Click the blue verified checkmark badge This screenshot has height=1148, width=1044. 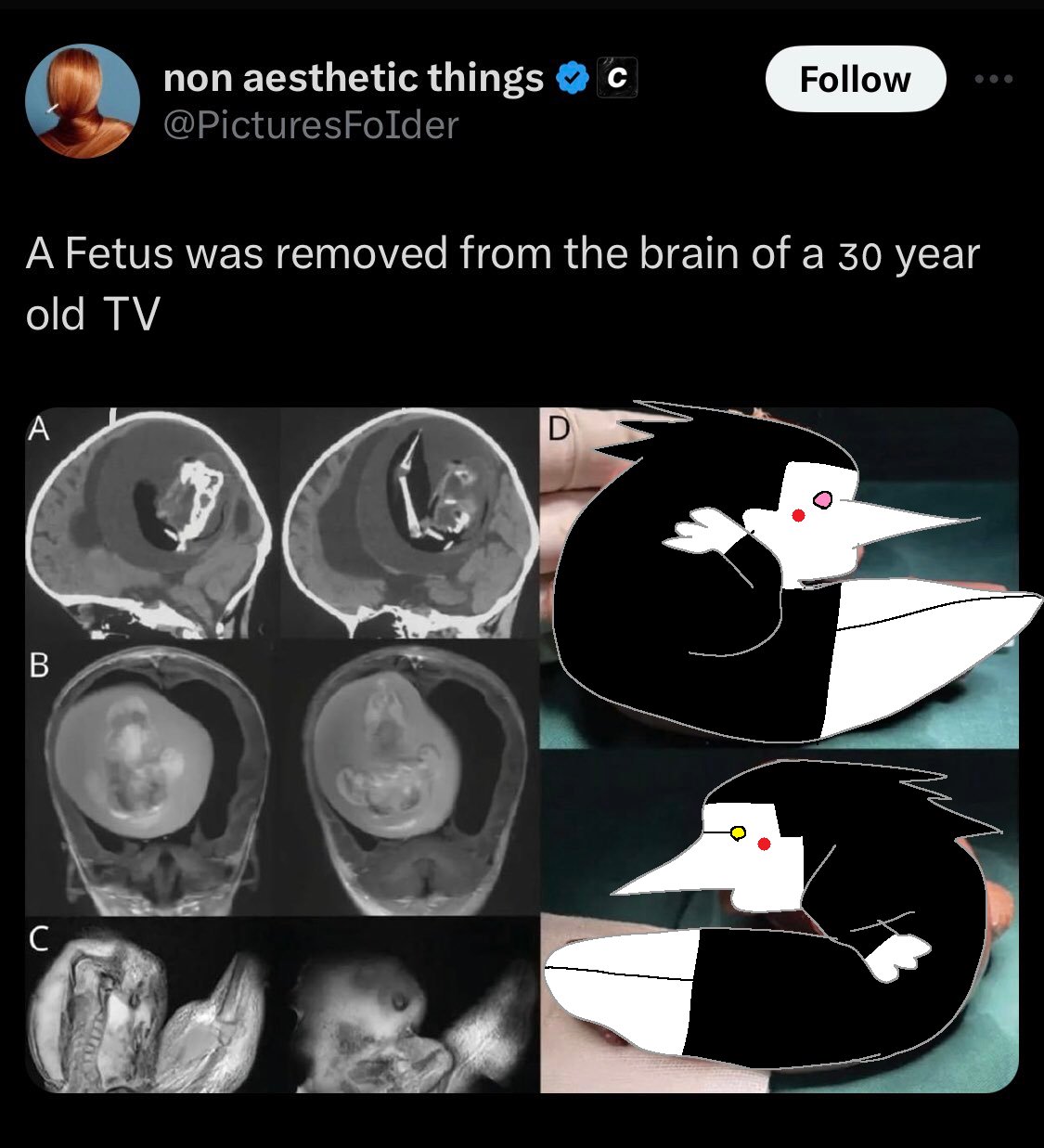573,78
